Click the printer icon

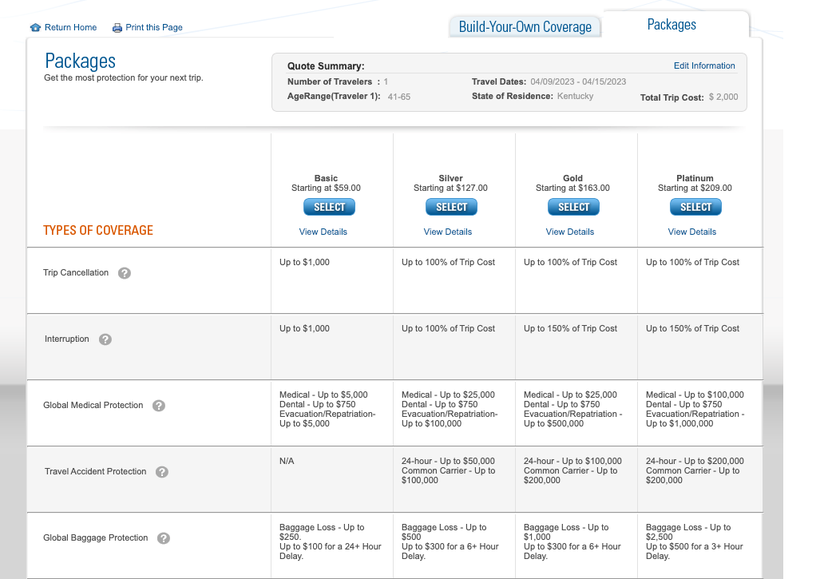[x=116, y=27]
